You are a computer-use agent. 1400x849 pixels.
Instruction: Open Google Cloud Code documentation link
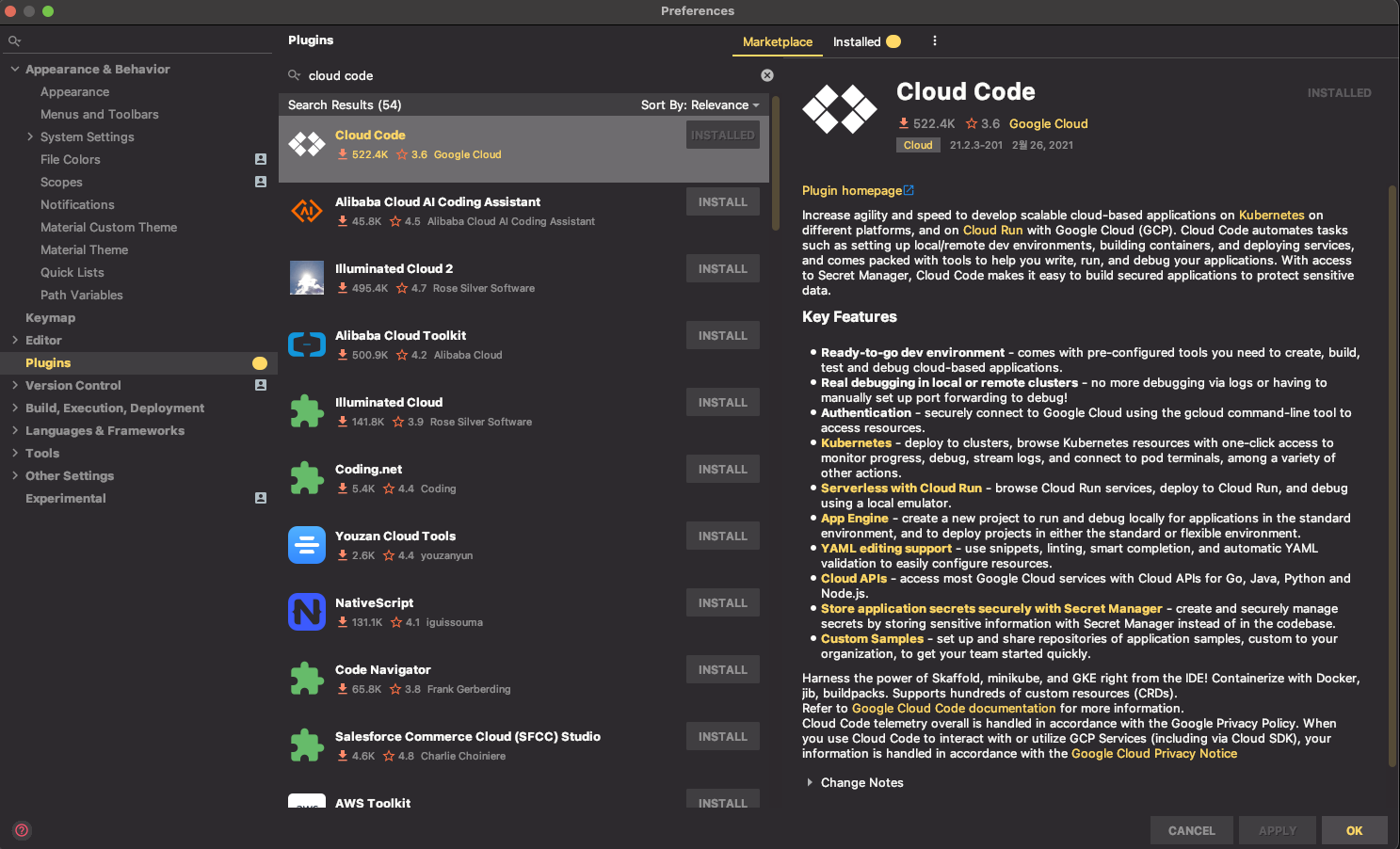coord(954,708)
